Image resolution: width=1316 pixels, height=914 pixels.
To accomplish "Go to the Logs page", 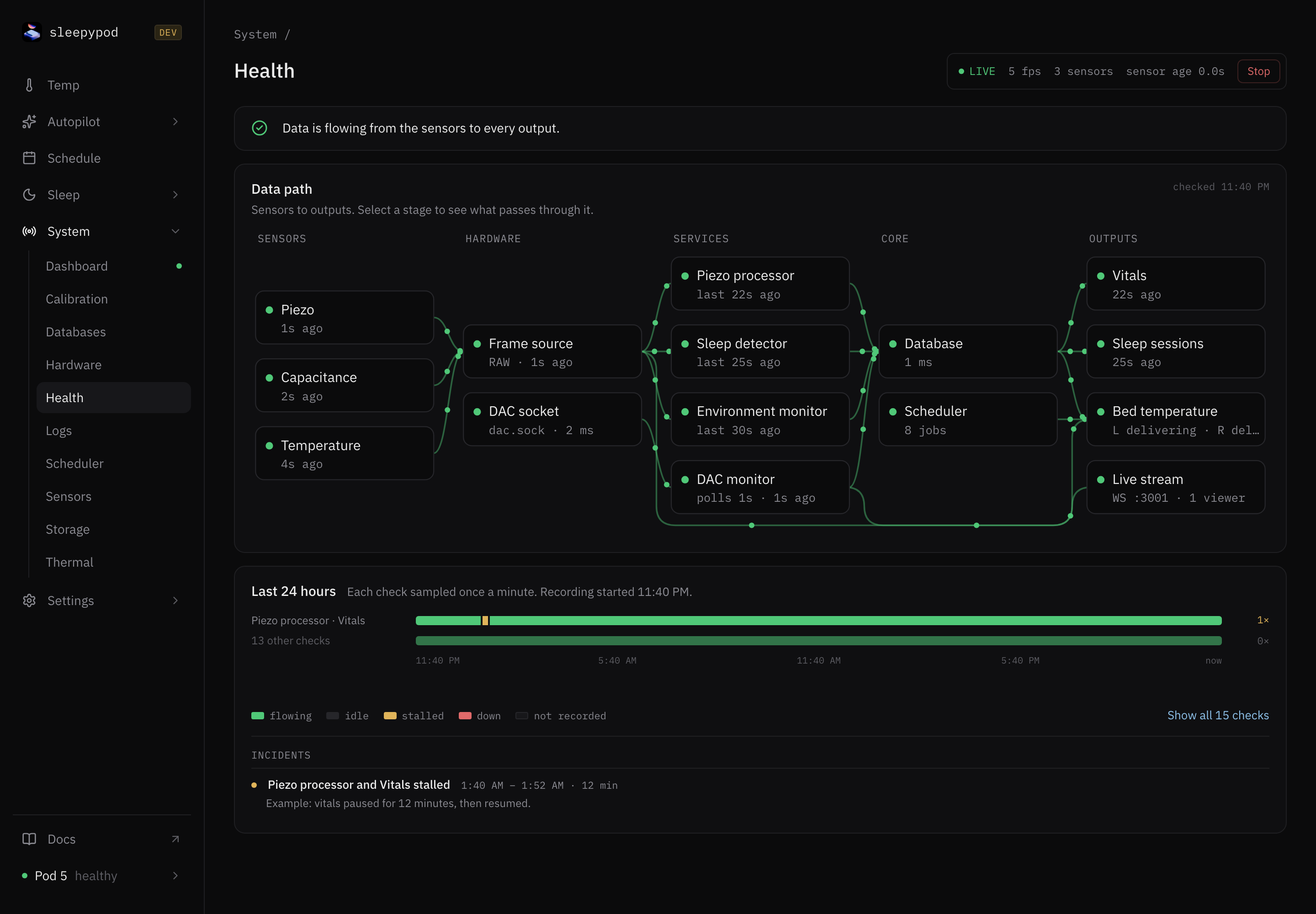I will 113,430.
